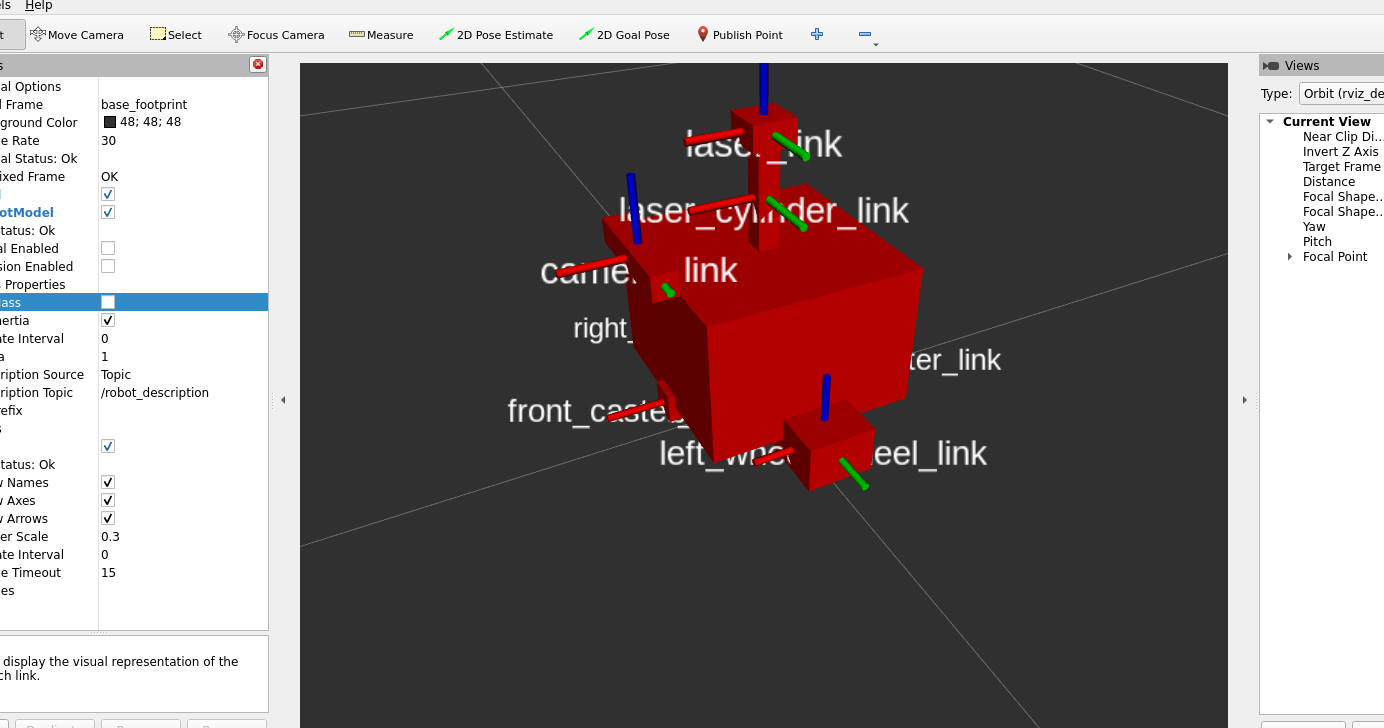
Task: Open the Help menu
Action: click(x=38, y=6)
